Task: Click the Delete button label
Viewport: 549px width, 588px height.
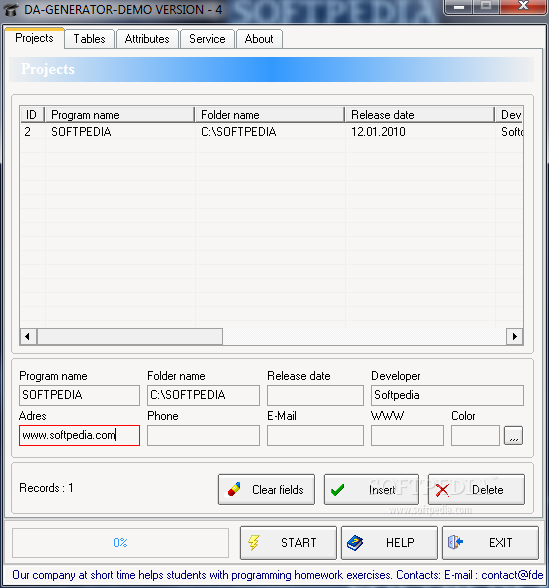Action: pos(488,490)
